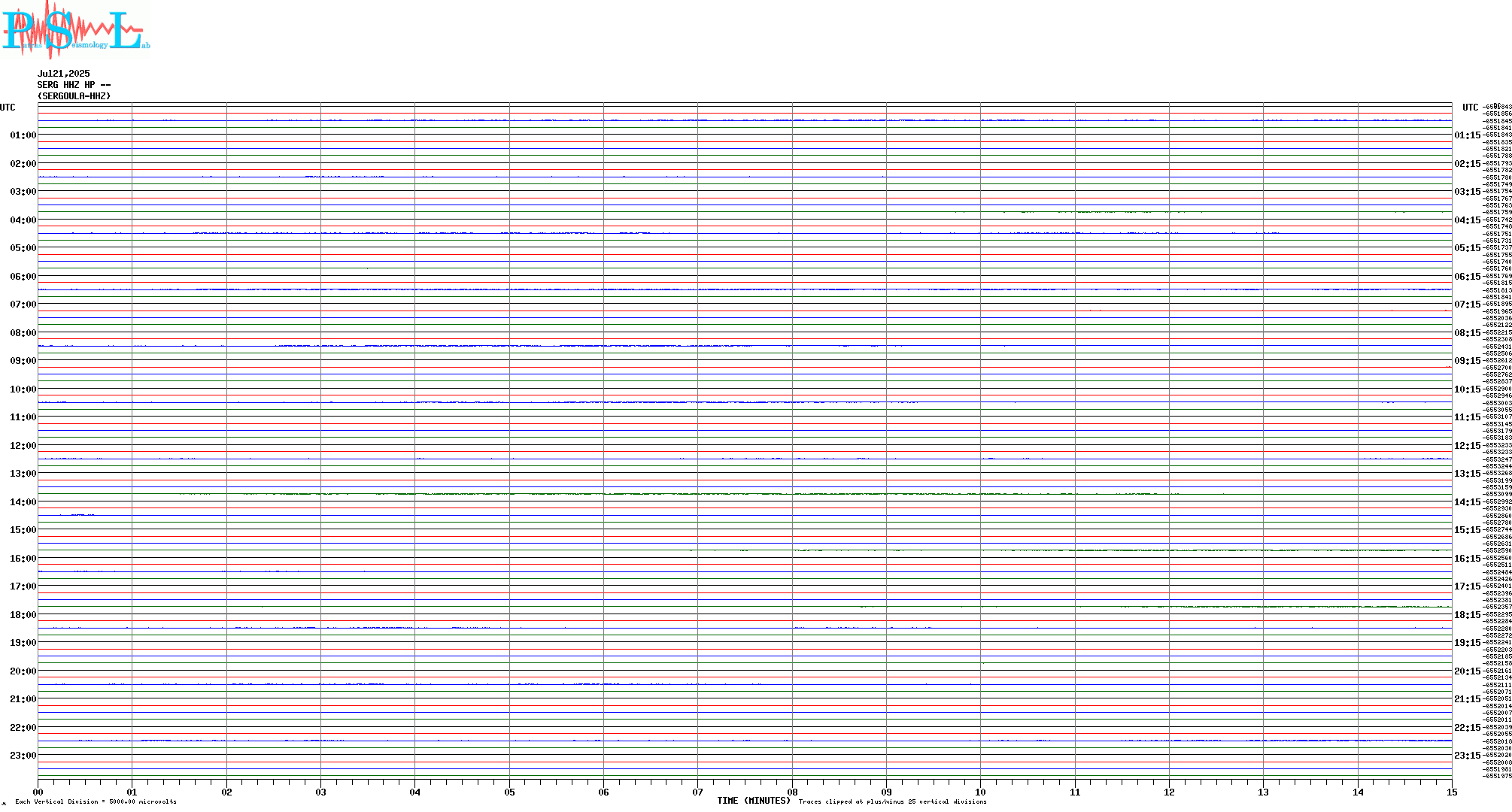Click the 20:00 hour label on left
Image resolution: width=1512 pixels, height=812 pixels.
click(x=23, y=671)
